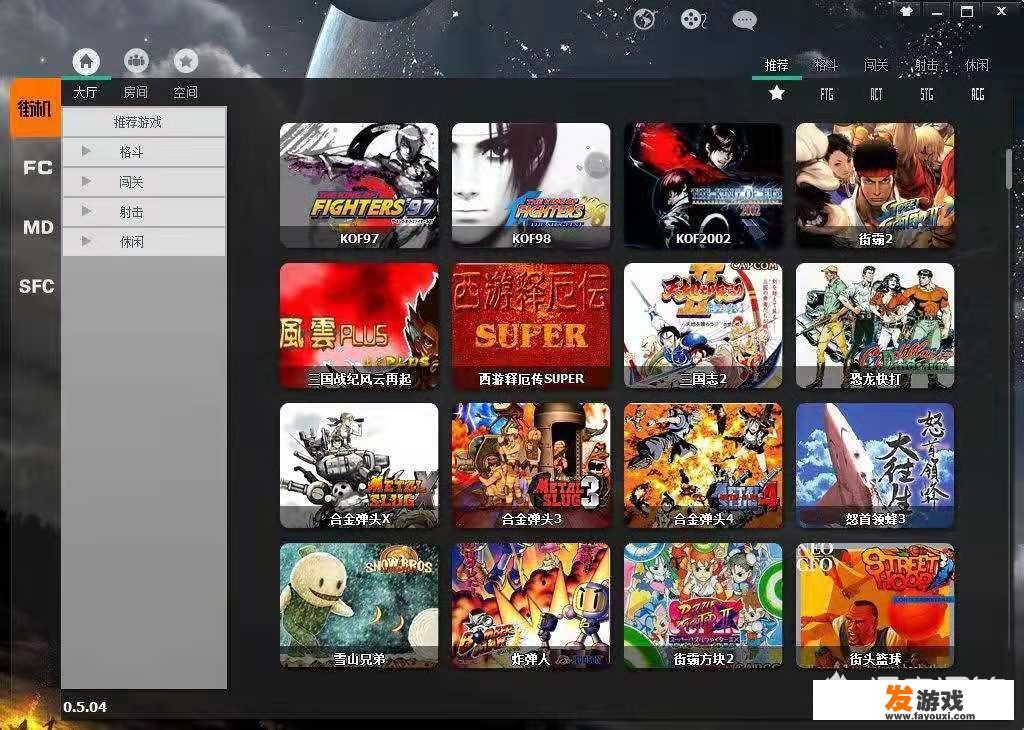Image resolution: width=1024 pixels, height=730 pixels.
Task: Select the star favorites filter icon
Action: click(x=776, y=93)
